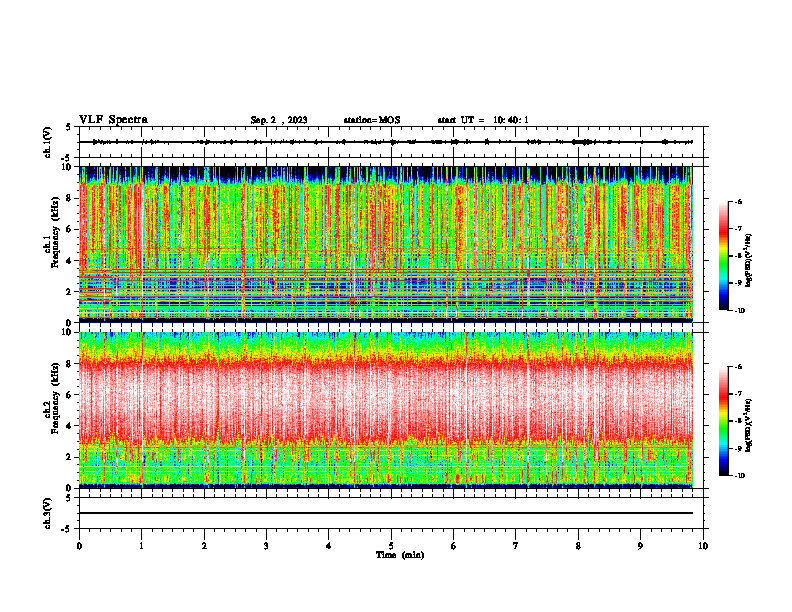Screen dimensions: 792x612
Task: Click inside the ch.1 spectrogram panel
Action: [x=385, y=244]
